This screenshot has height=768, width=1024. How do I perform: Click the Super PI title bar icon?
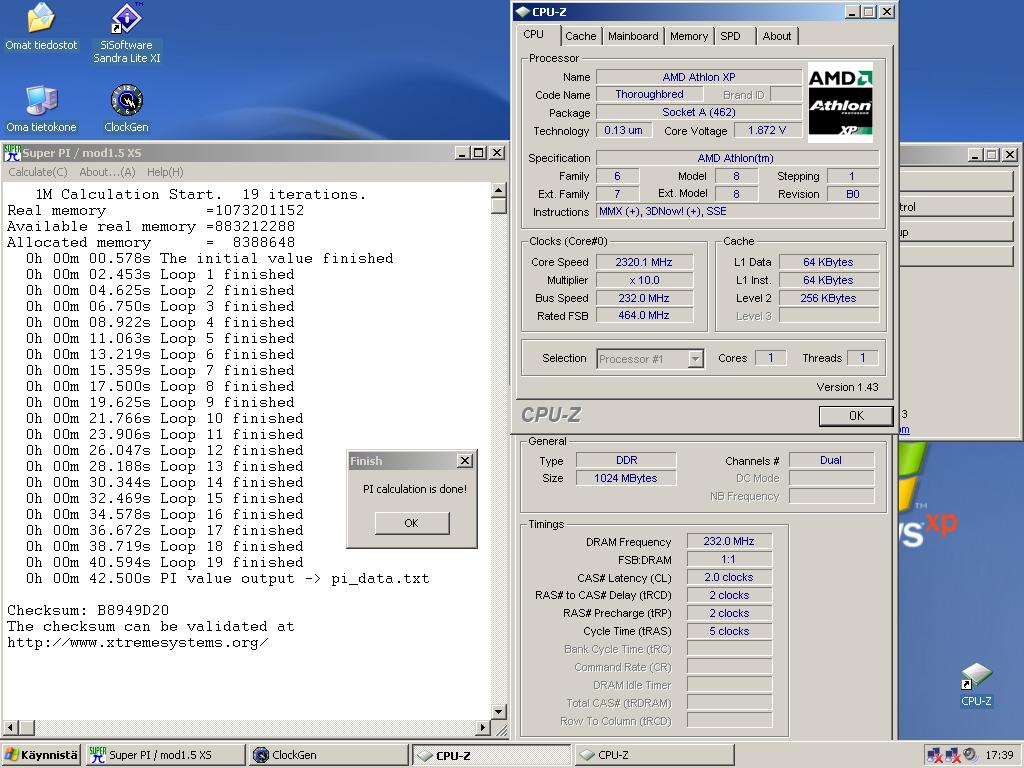pyautogui.click(x=12, y=153)
